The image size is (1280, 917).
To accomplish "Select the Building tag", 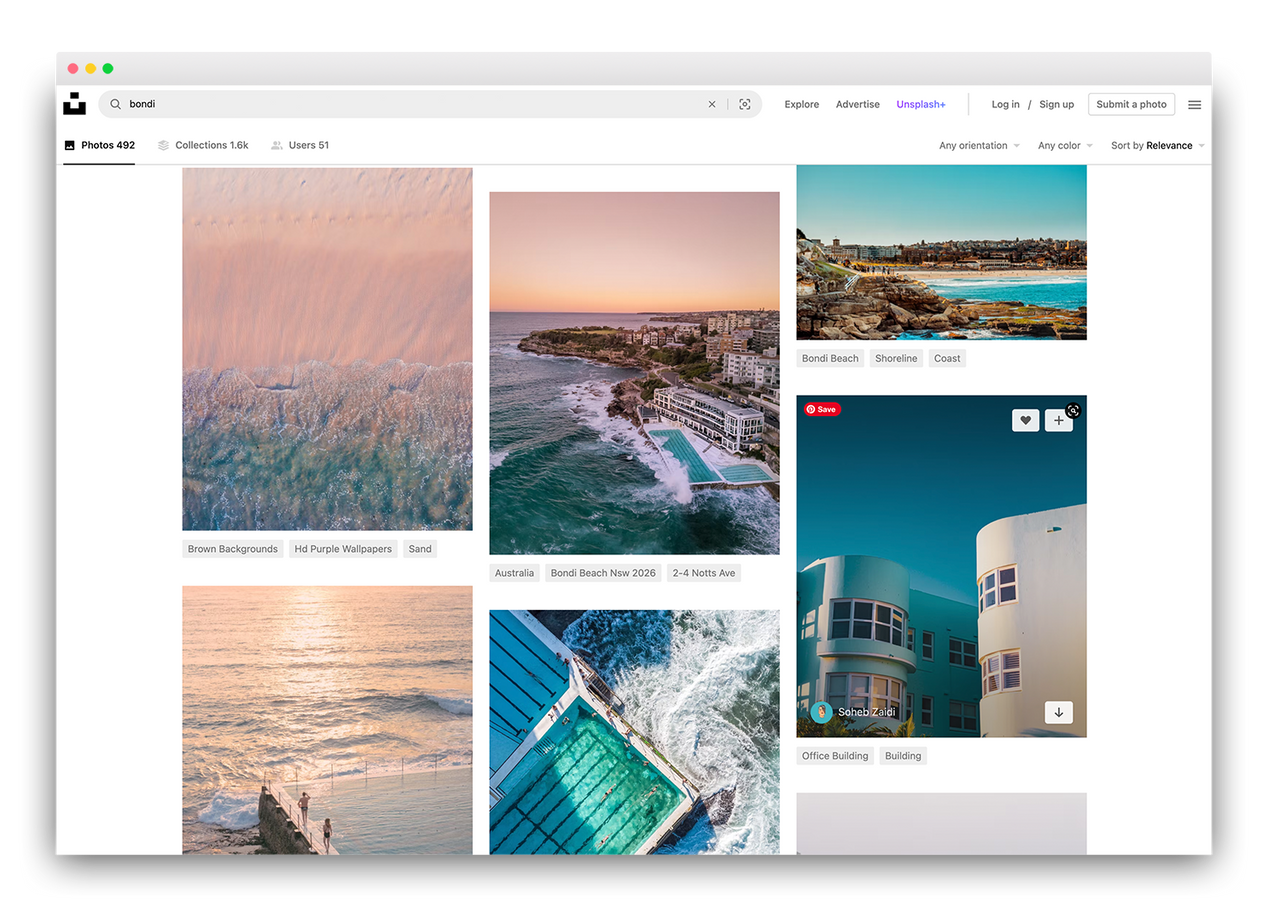I will point(903,756).
